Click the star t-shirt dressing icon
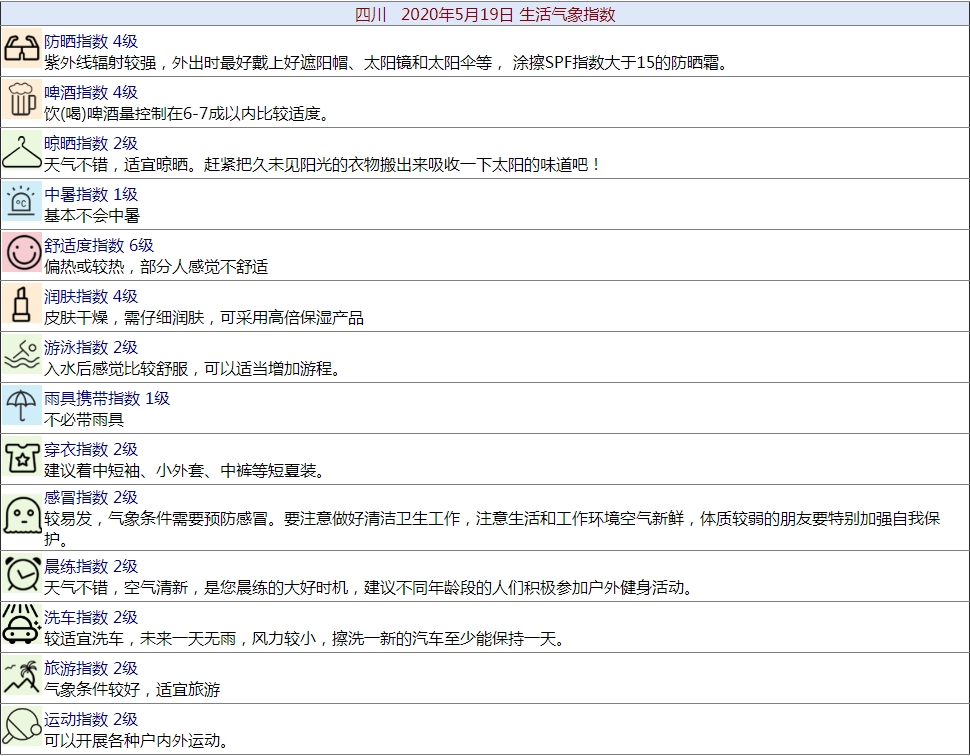 [x=22, y=459]
